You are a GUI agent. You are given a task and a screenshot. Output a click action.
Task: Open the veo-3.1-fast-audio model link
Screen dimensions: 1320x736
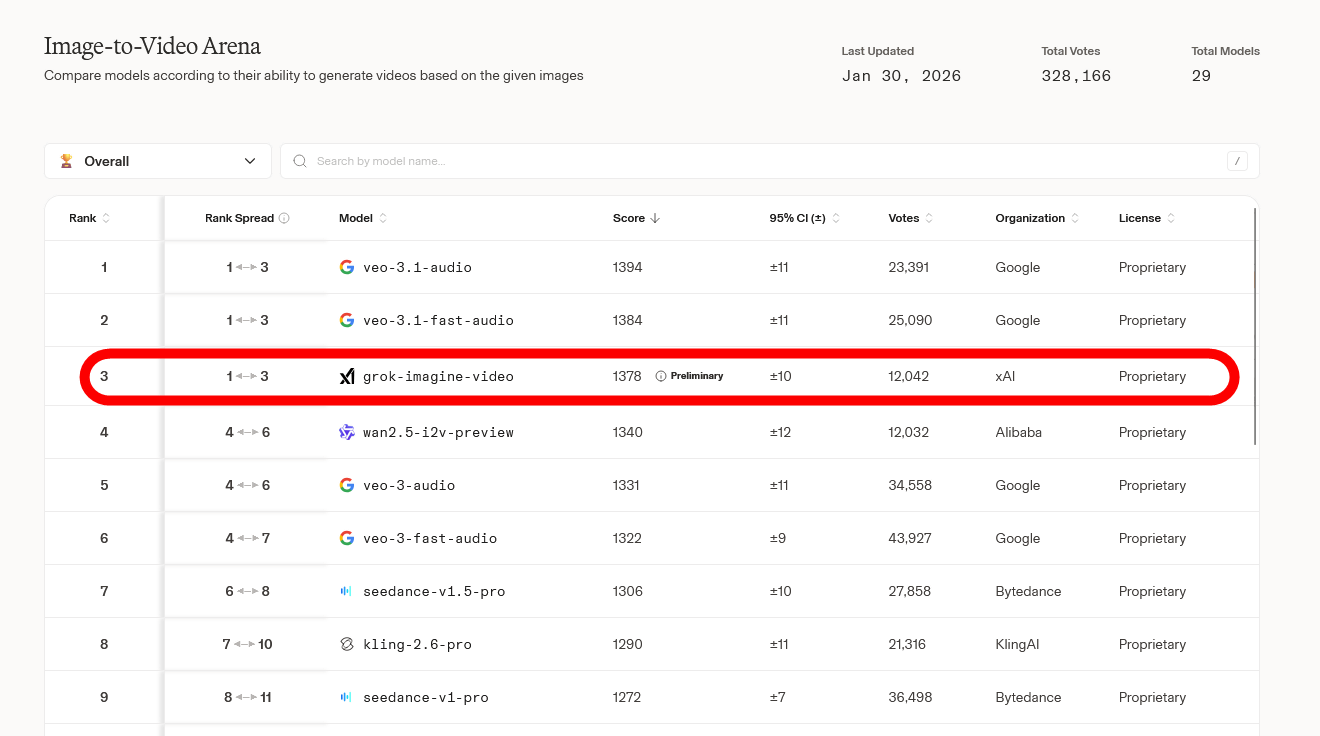[438, 321]
